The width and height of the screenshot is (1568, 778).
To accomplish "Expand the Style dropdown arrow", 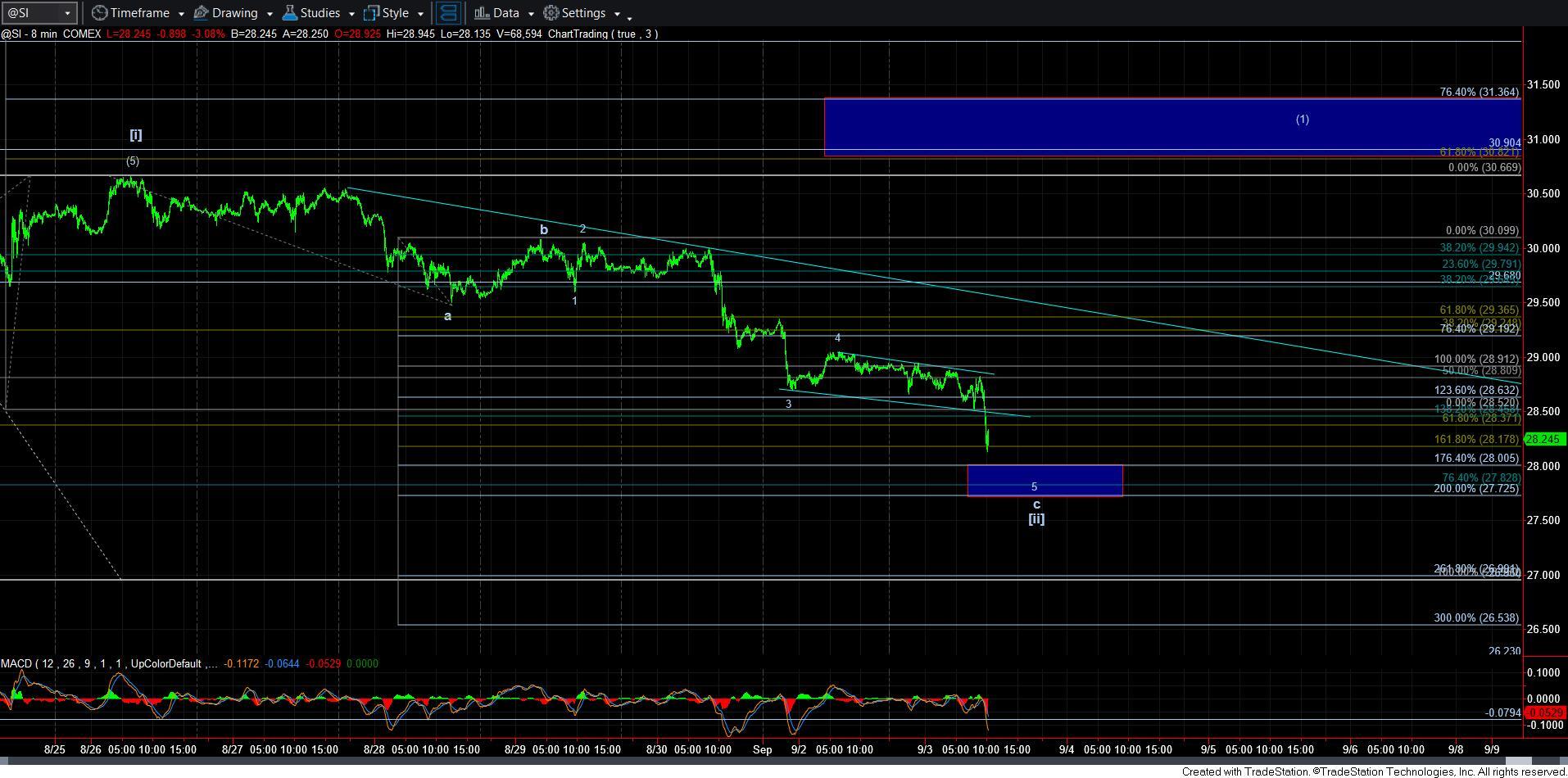I will [x=420, y=14].
